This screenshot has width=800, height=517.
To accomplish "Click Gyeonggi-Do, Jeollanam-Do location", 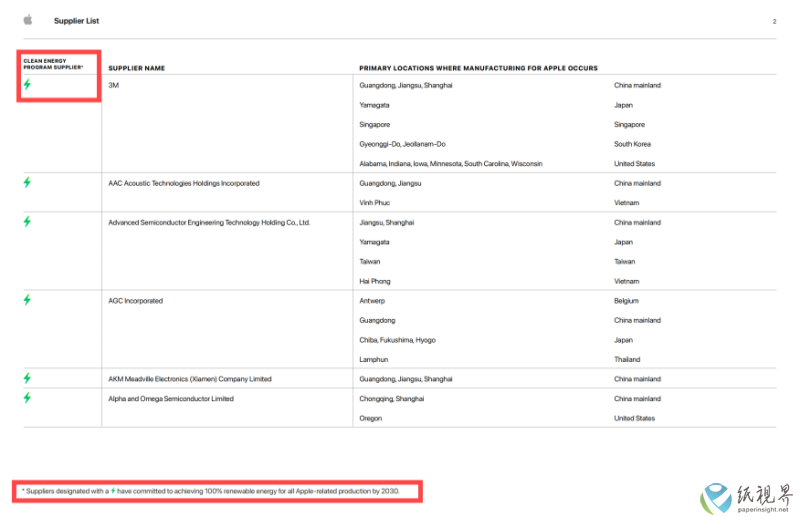I will click(402, 144).
